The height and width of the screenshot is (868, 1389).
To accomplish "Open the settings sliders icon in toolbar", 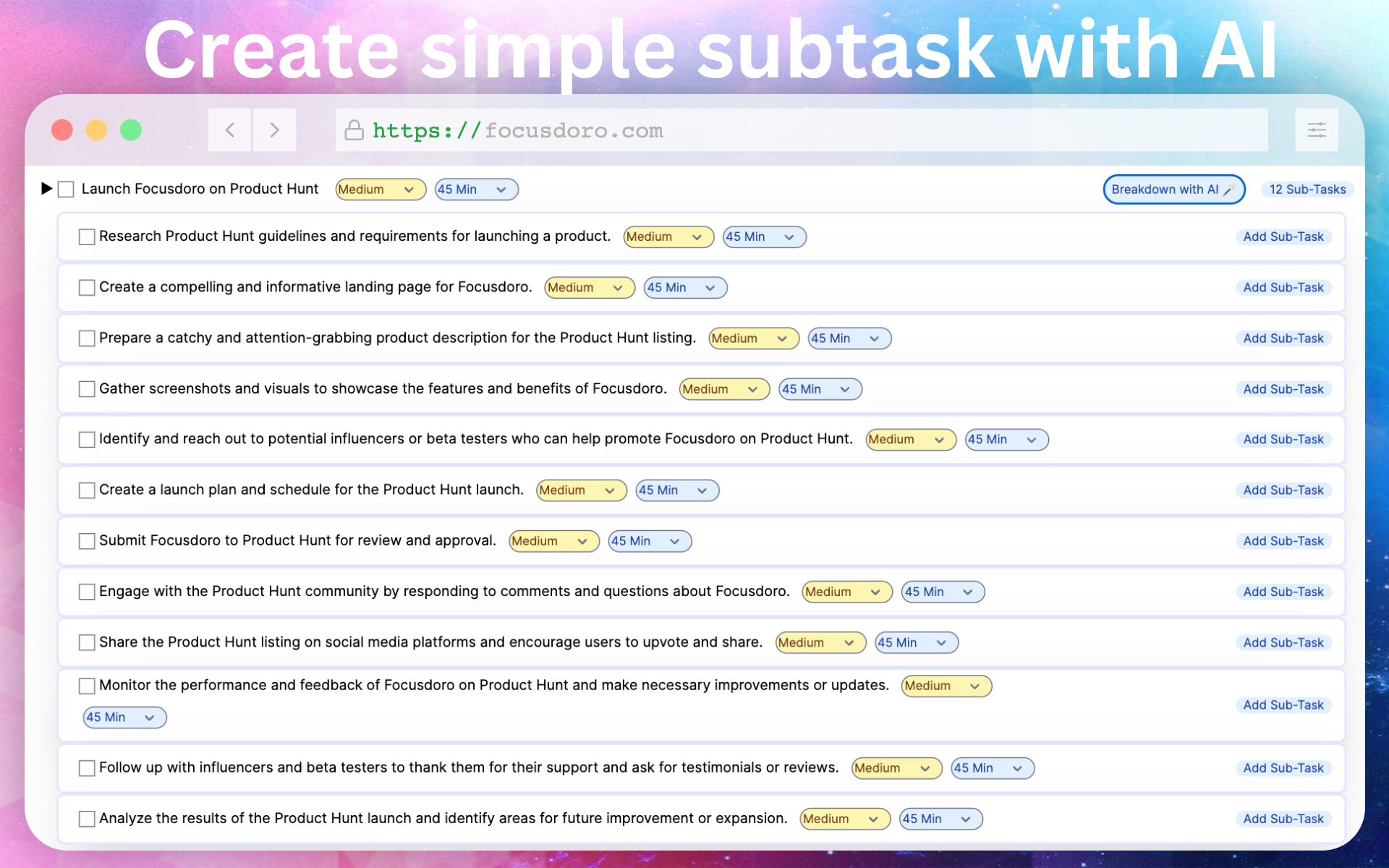I will [x=1316, y=130].
